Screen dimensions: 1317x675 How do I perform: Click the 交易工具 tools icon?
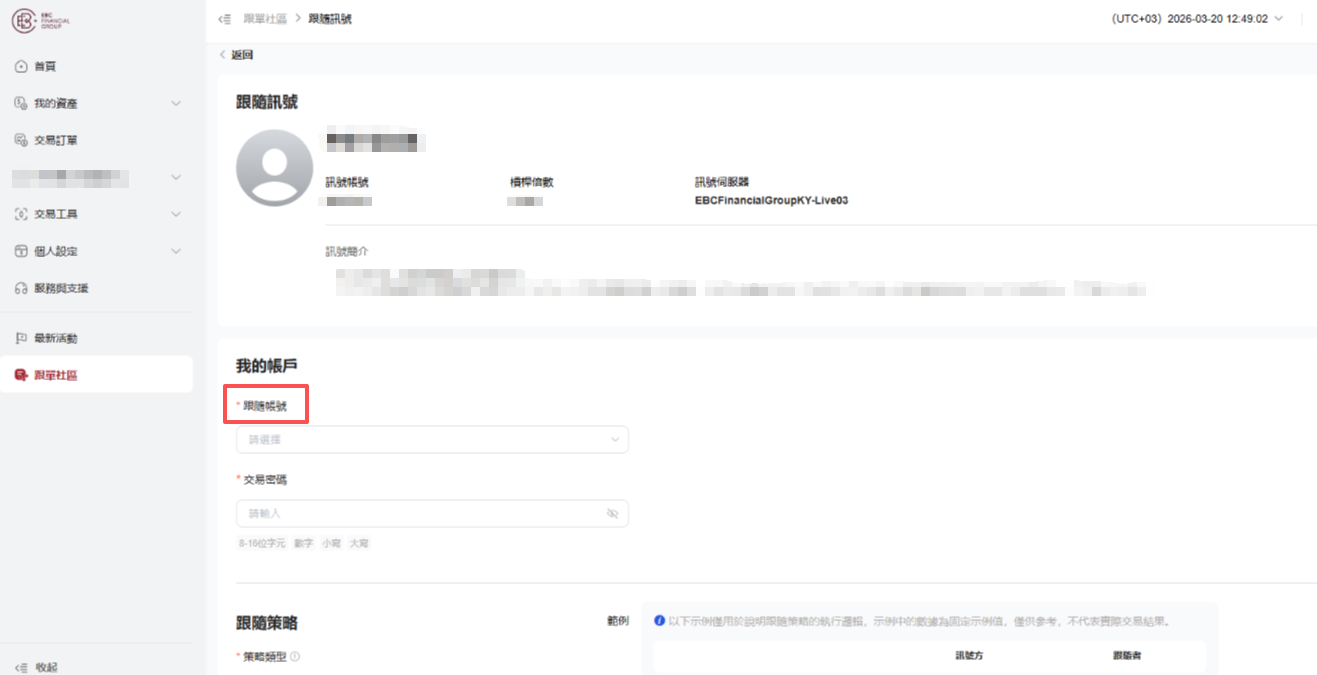pyautogui.click(x=21, y=214)
